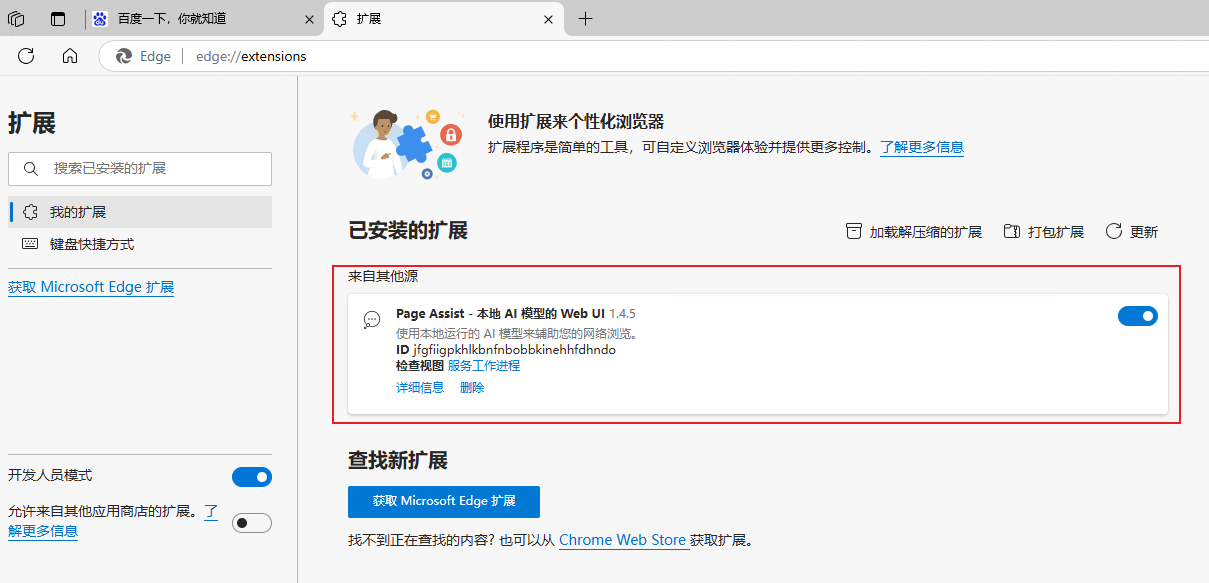This screenshot has width=1209, height=583.
Task: Open Page Assist 详细信息 link
Action: coord(420,388)
